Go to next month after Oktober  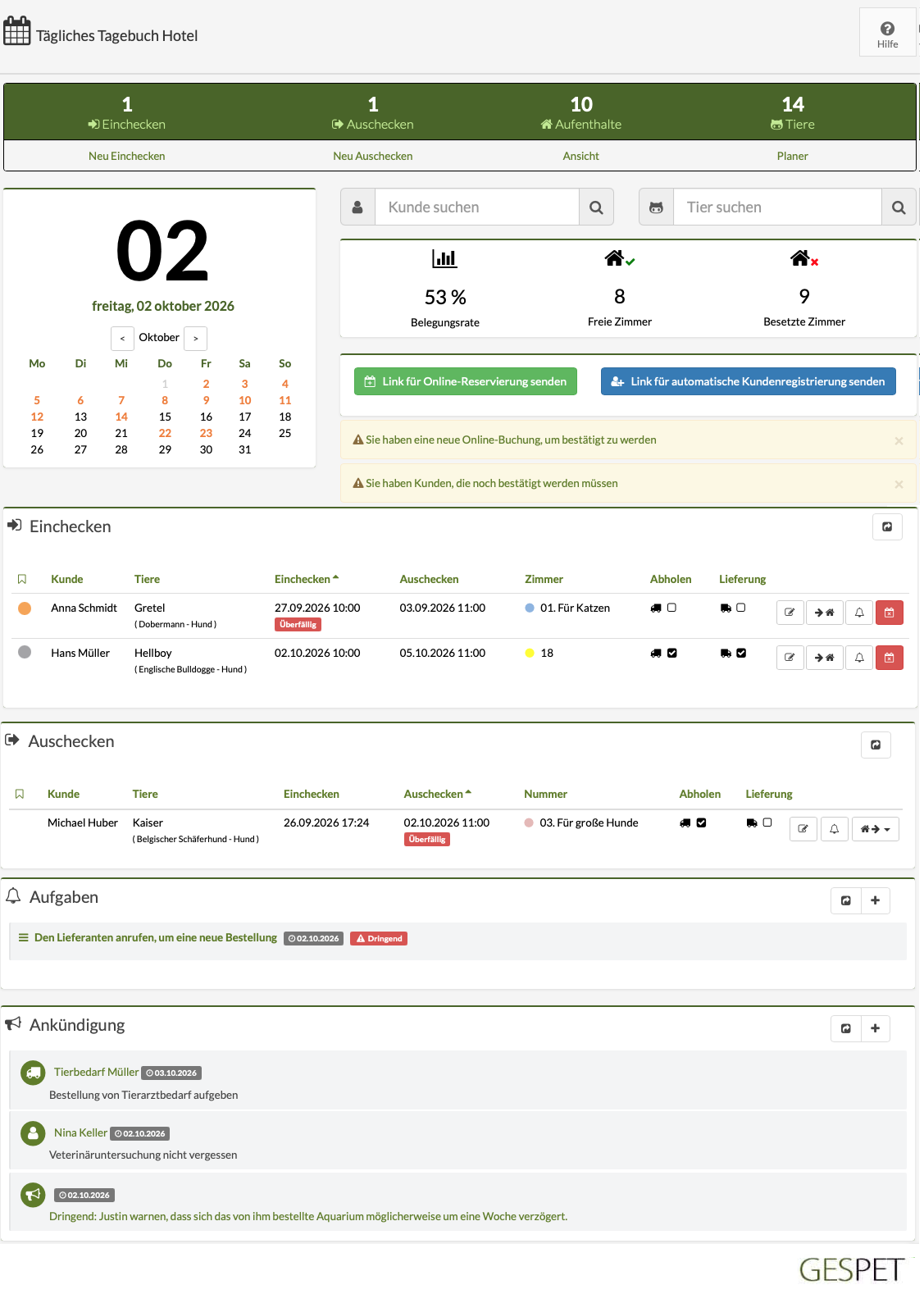[195, 338]
